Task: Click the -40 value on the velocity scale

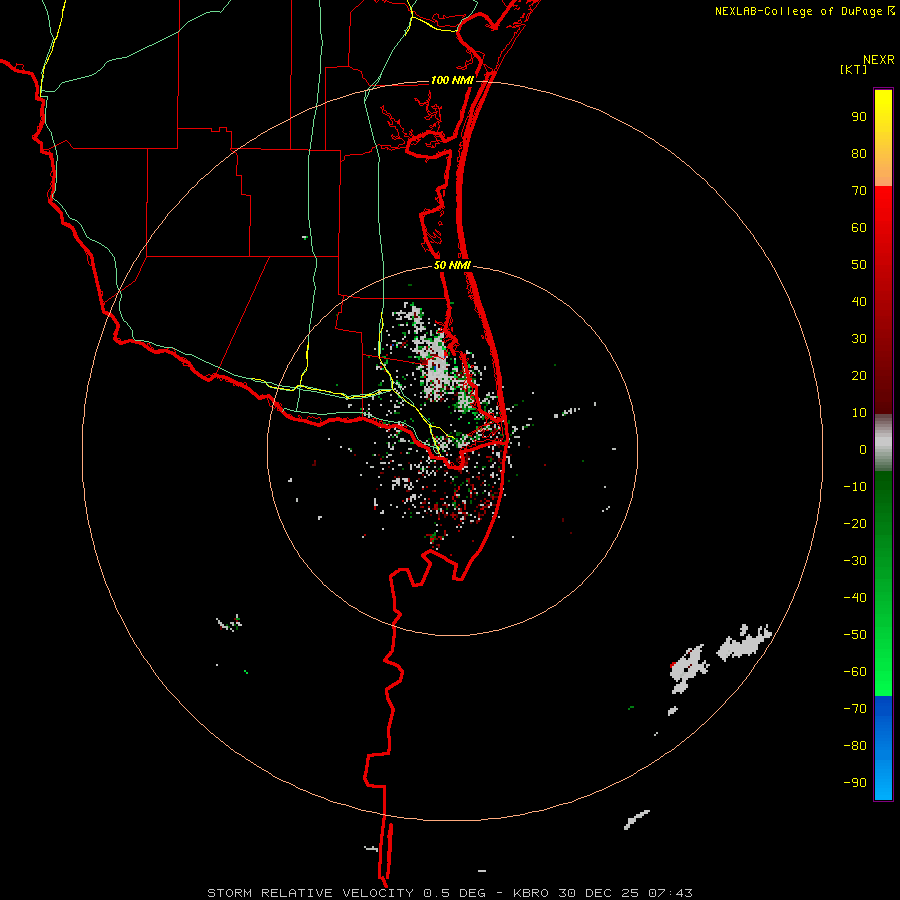Action: click(855, 598)
